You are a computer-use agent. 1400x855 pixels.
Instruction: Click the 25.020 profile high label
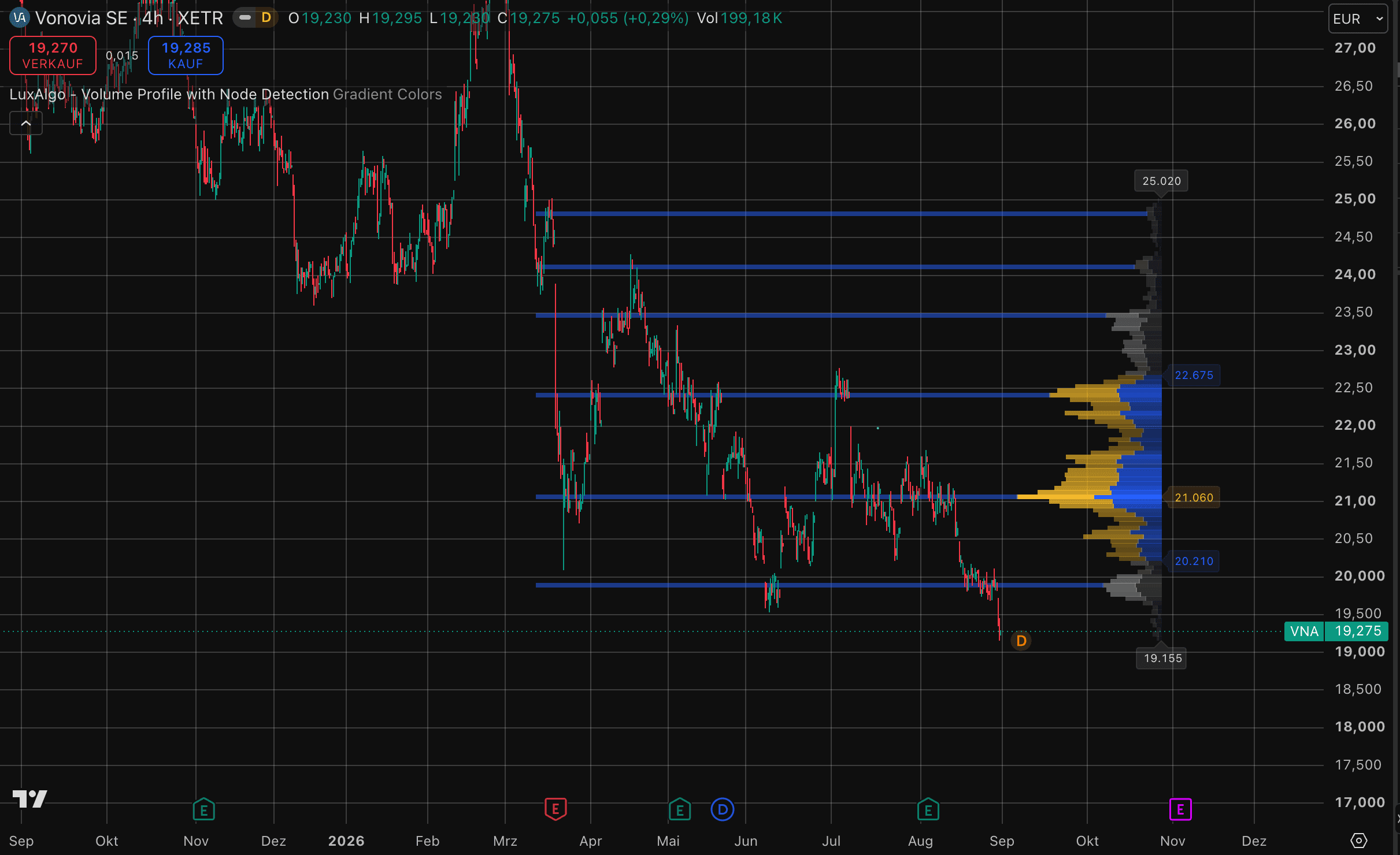[x=1161, y=181]
